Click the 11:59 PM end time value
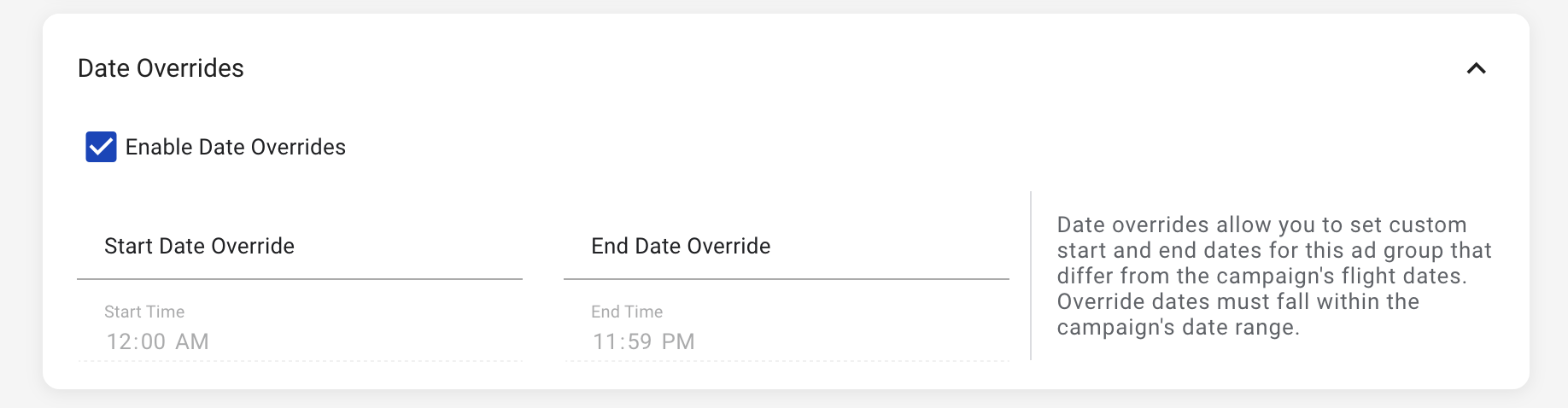 (643, 341)
